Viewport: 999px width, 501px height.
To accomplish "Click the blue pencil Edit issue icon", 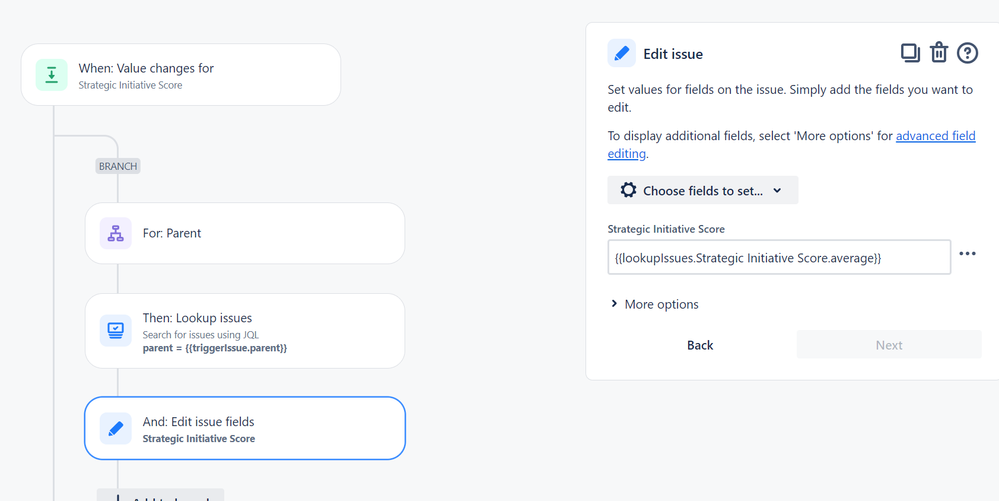I will (621, 54).
